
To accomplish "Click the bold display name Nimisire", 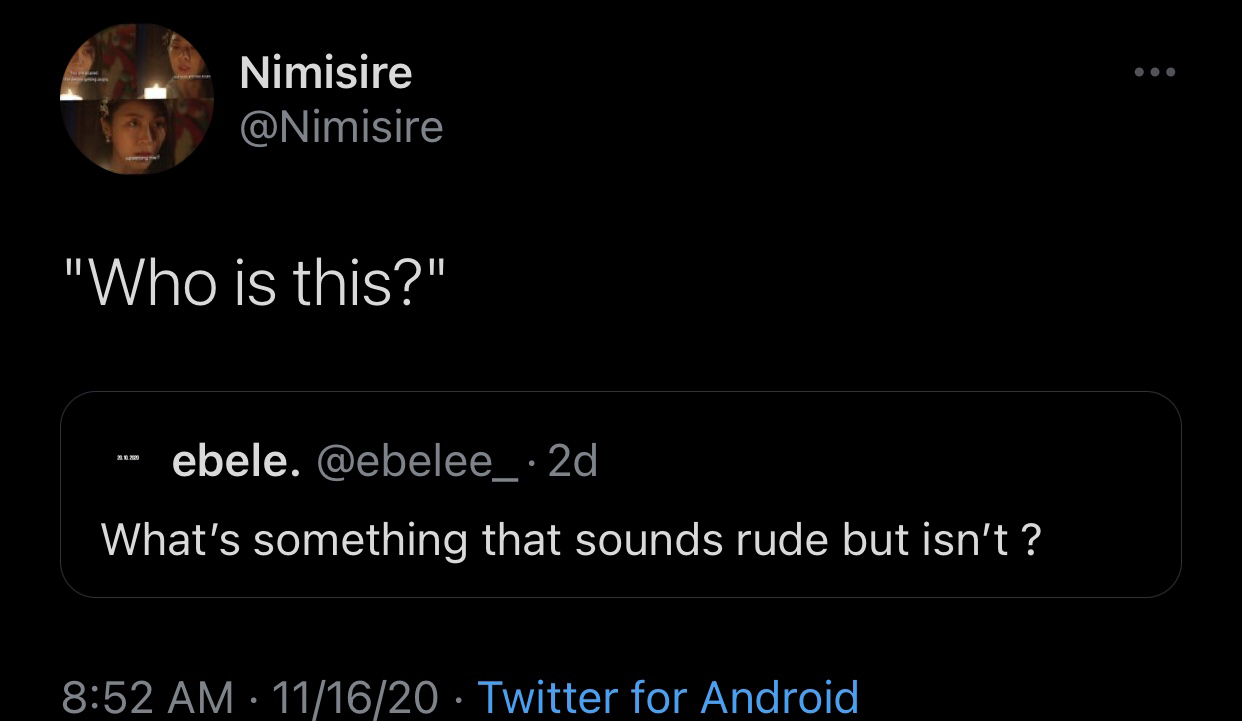I will coord(326,72).
